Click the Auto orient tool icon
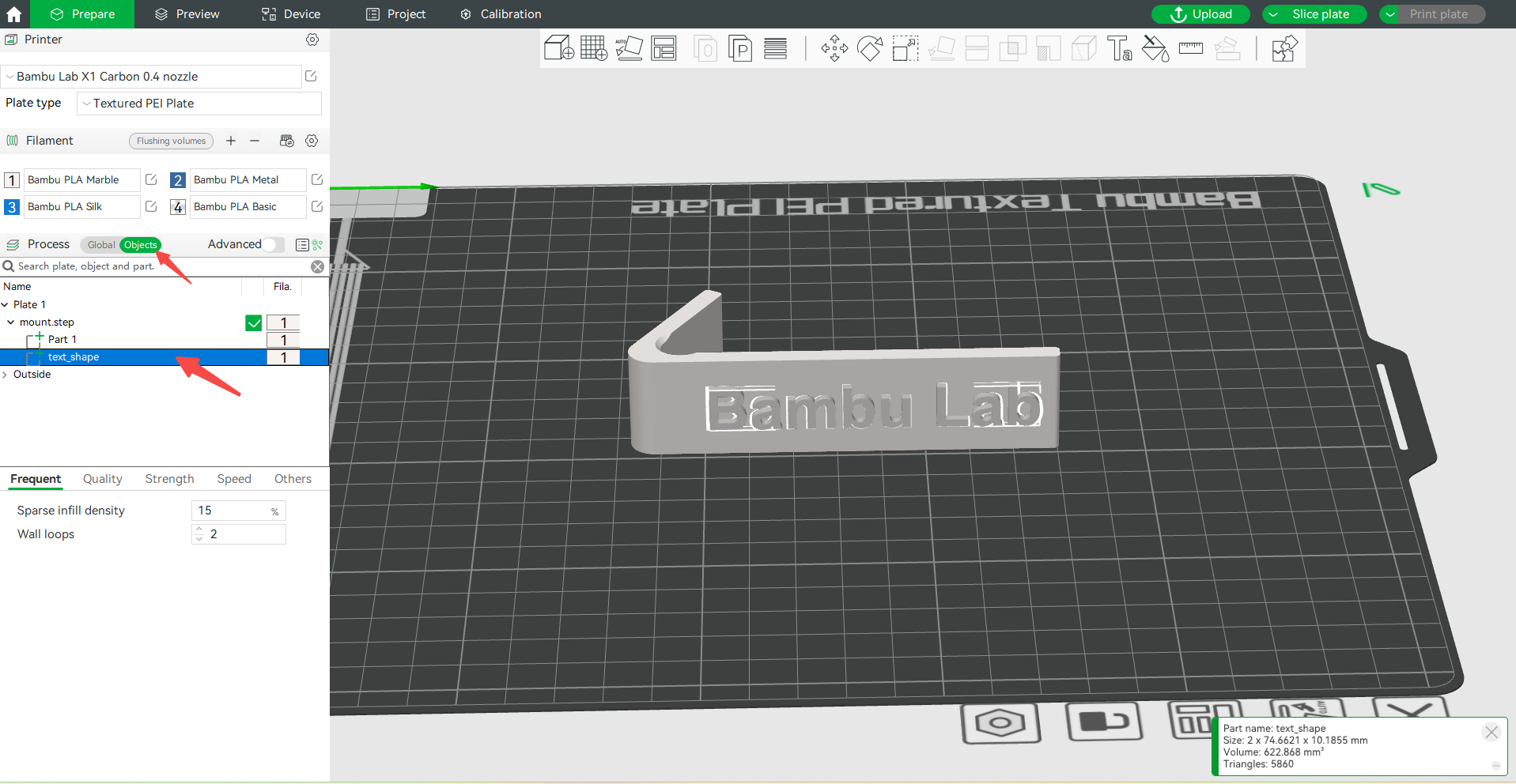 pos(629,48)
